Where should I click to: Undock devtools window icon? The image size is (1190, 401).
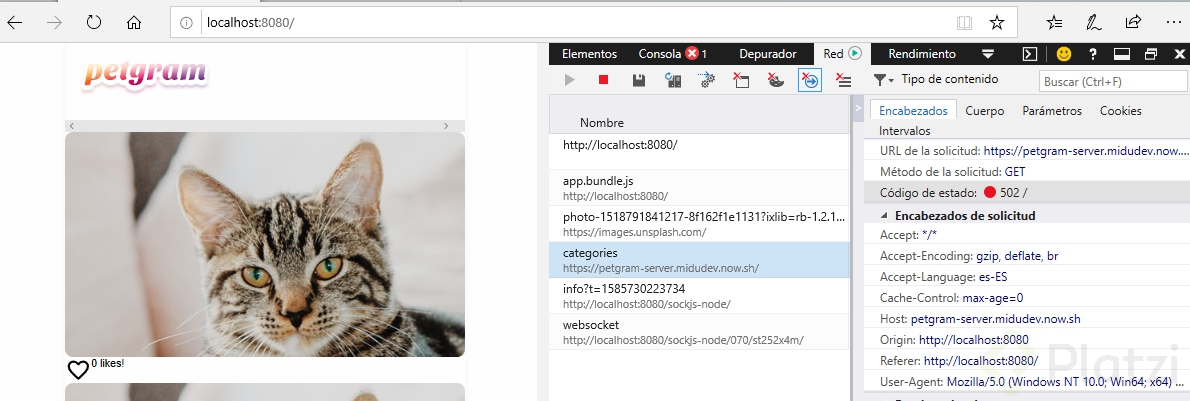point(1151,54)
